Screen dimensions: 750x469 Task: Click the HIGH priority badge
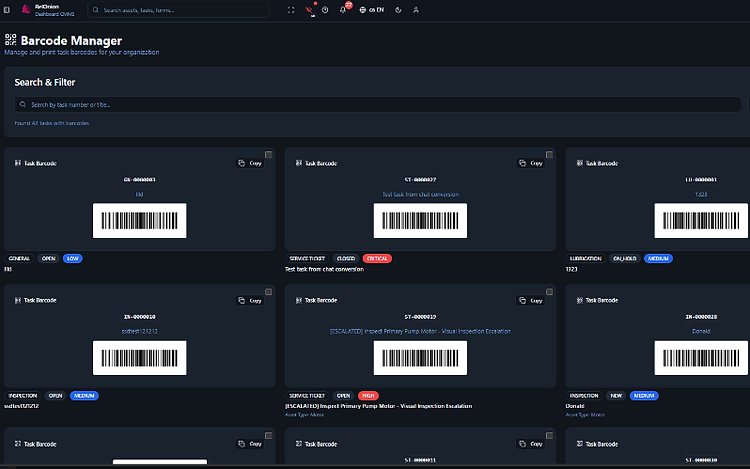(368, 395)
